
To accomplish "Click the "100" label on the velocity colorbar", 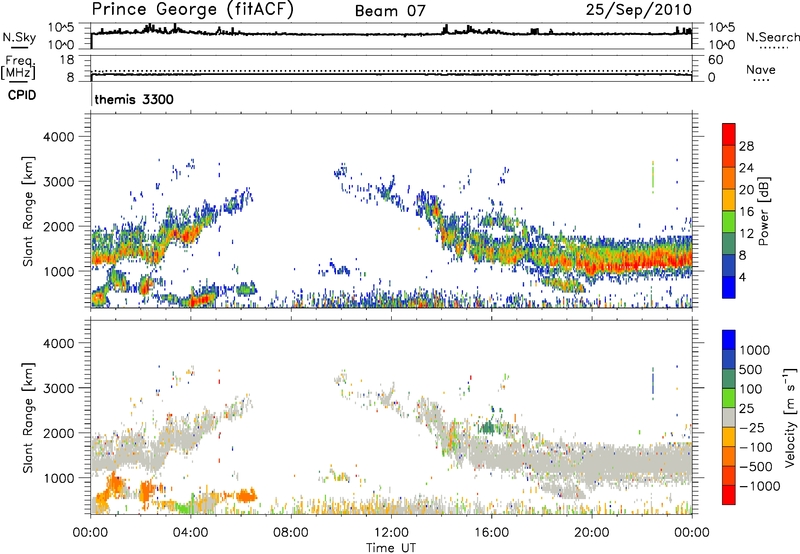I will (x=751, y=389).
